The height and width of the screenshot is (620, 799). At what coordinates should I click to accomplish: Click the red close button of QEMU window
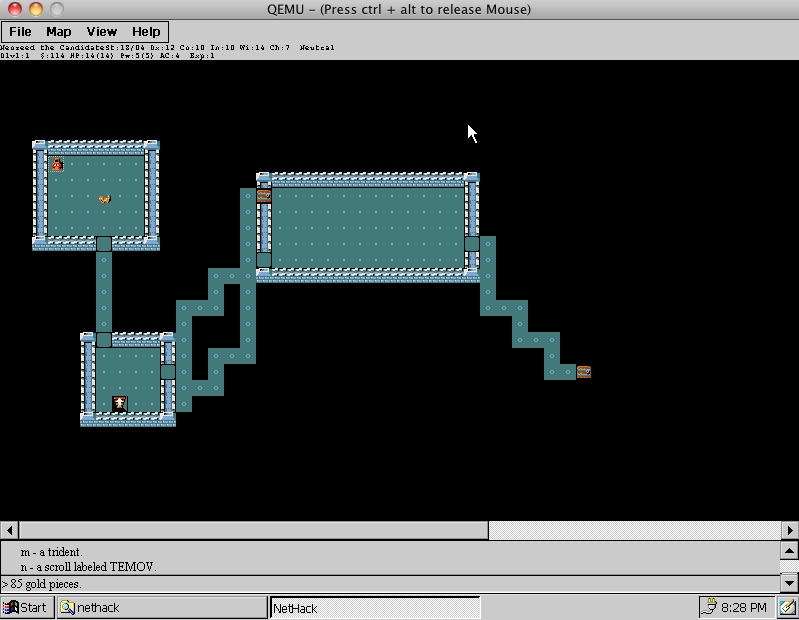pyautogui.click(x=15, y=9)
